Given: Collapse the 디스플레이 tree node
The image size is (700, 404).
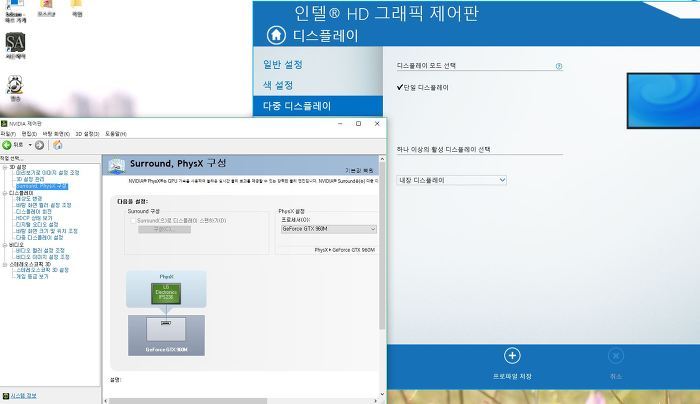Looking at the screenshot, I should (4, 193).
